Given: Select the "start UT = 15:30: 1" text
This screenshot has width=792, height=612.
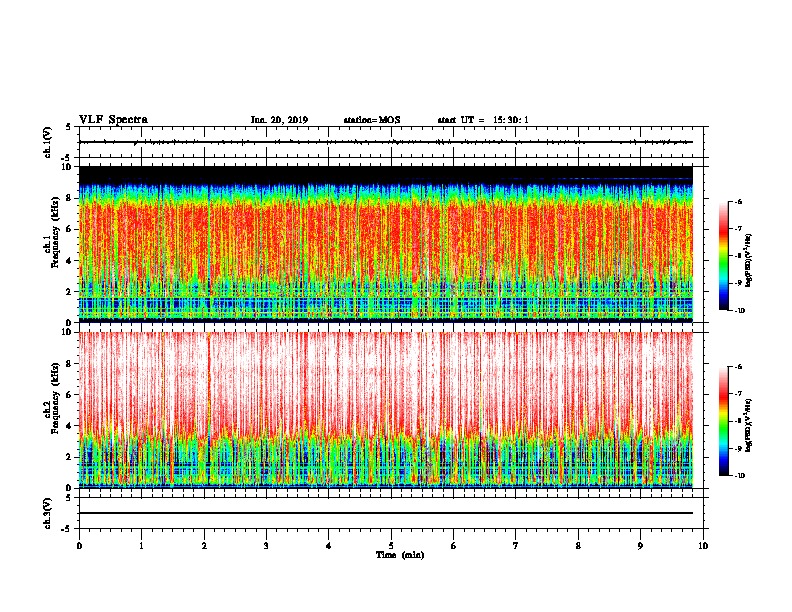Looking at the screenshot, I should 483,120.
